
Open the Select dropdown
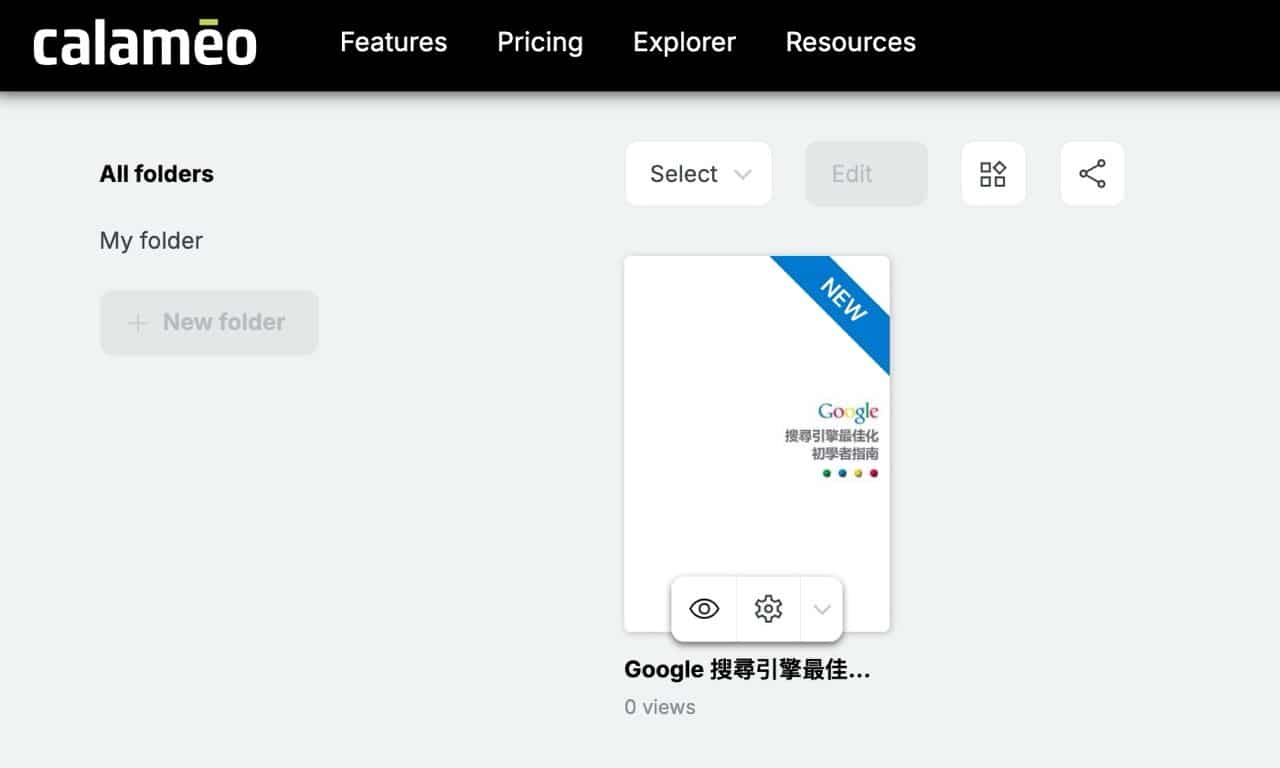(698, 174)
